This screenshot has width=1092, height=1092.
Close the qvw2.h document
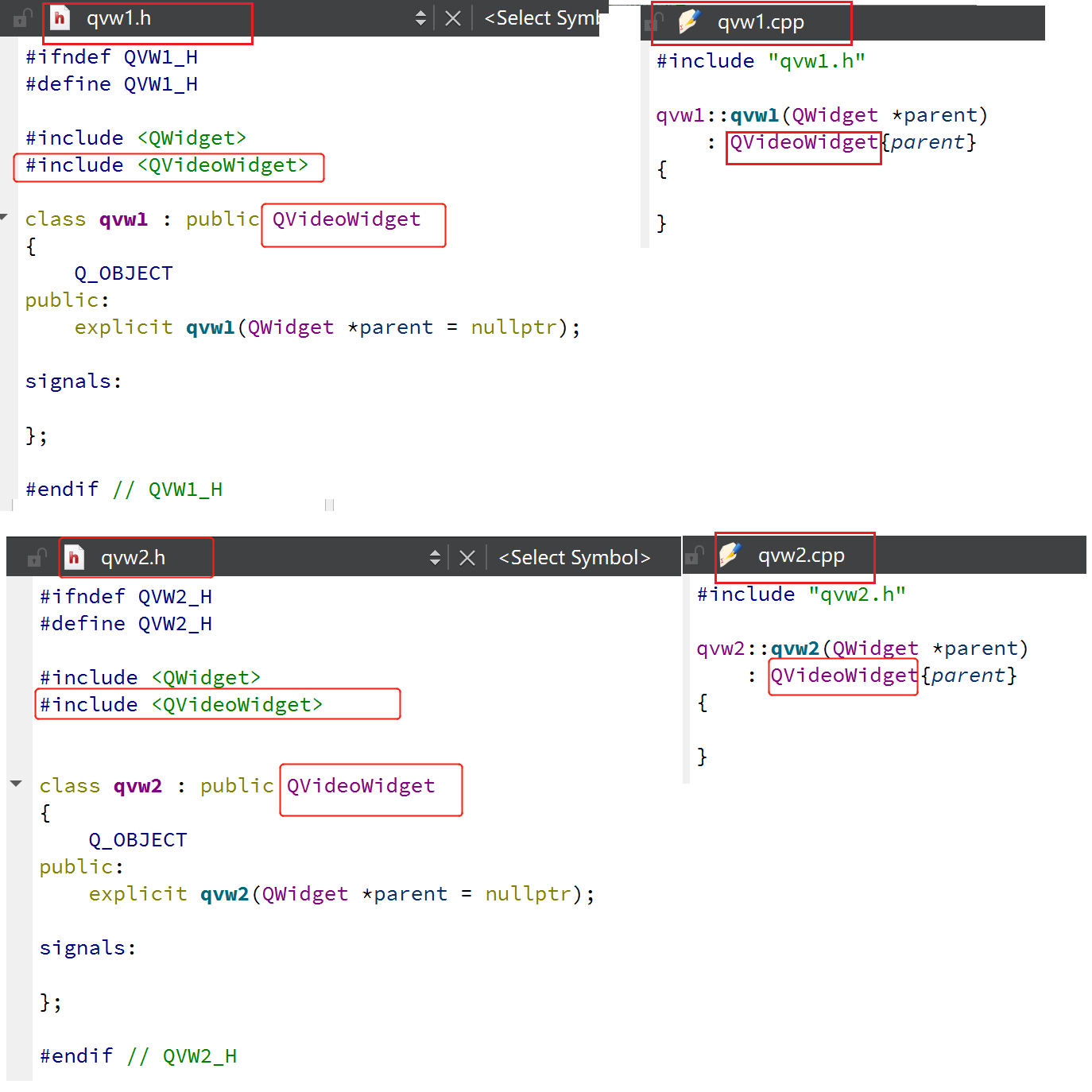click(x=467, y=558)
